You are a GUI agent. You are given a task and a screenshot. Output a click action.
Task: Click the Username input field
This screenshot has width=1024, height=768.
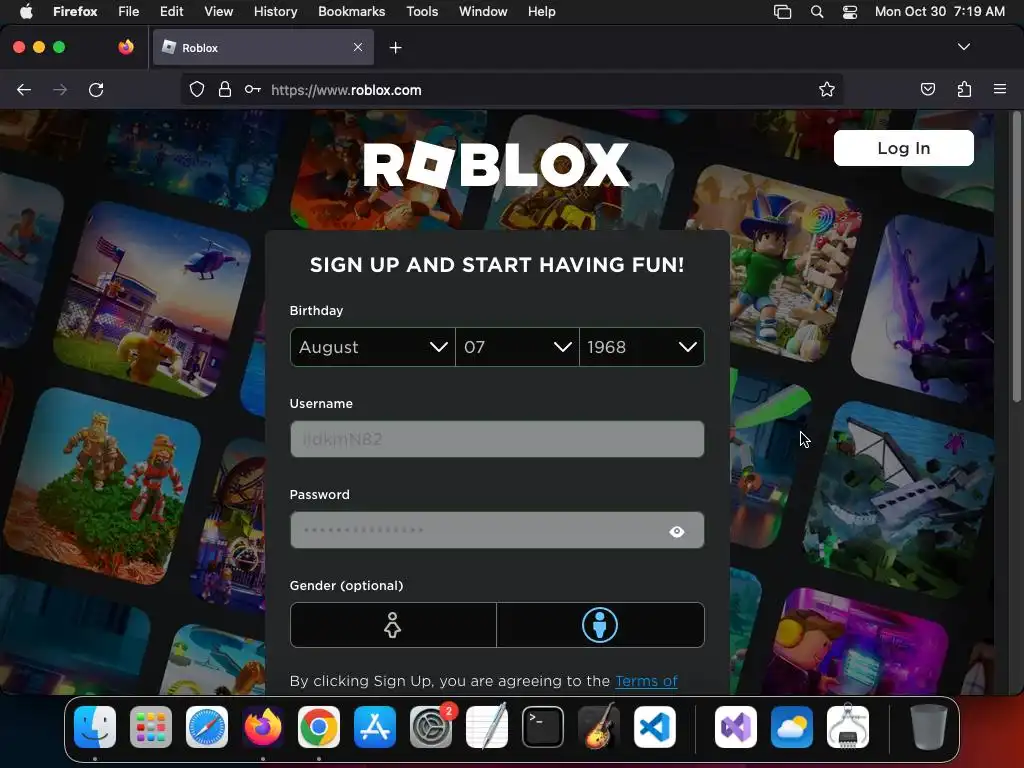pos(497,439)
